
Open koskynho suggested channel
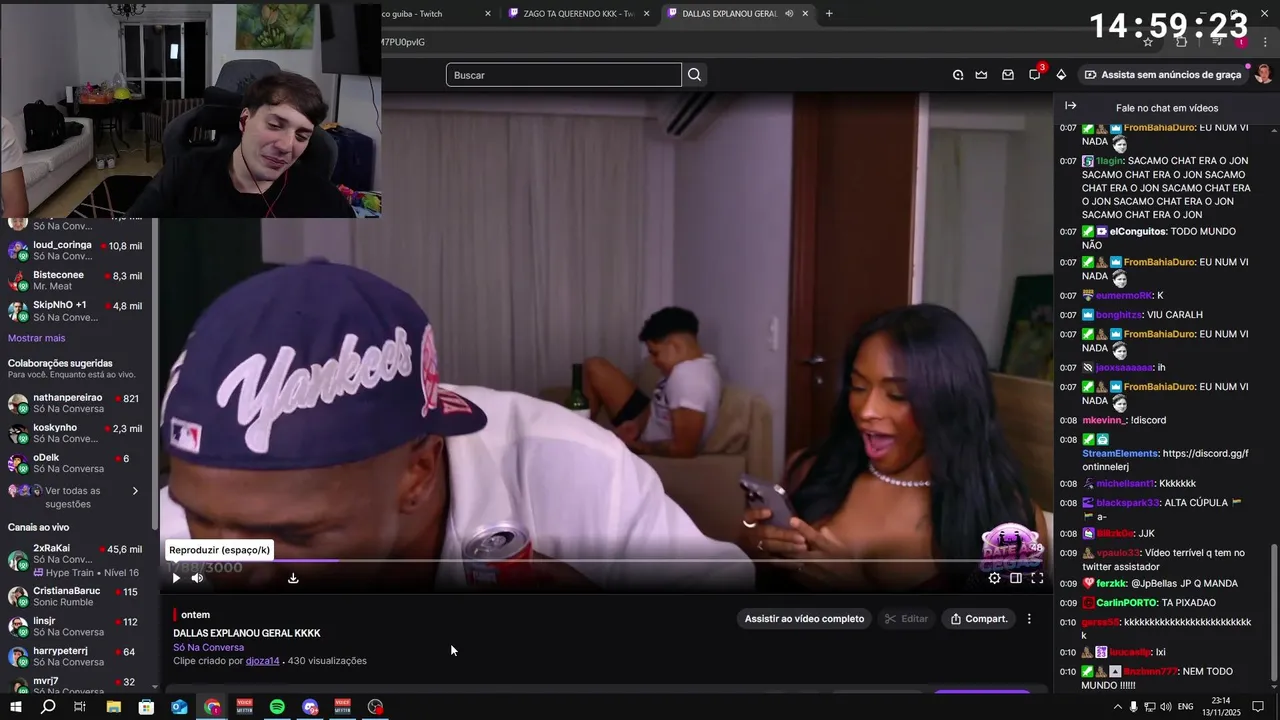coord(75,433)
